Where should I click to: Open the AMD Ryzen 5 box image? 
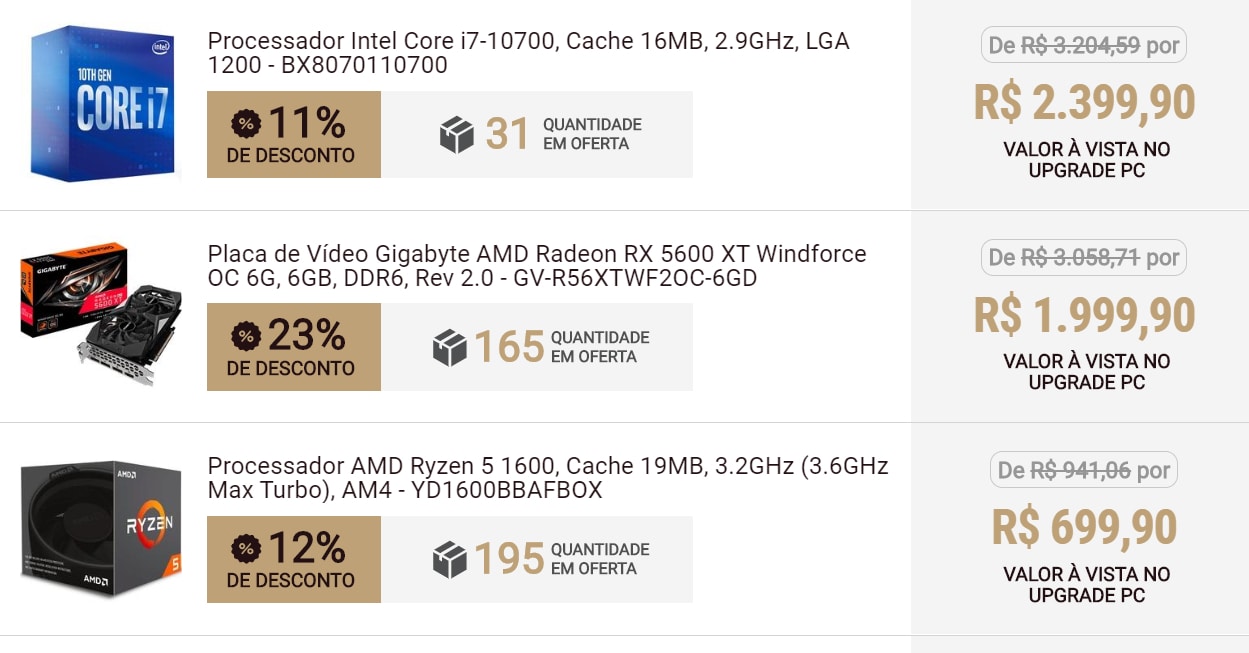pyautogui.click(x=101, y=529)
